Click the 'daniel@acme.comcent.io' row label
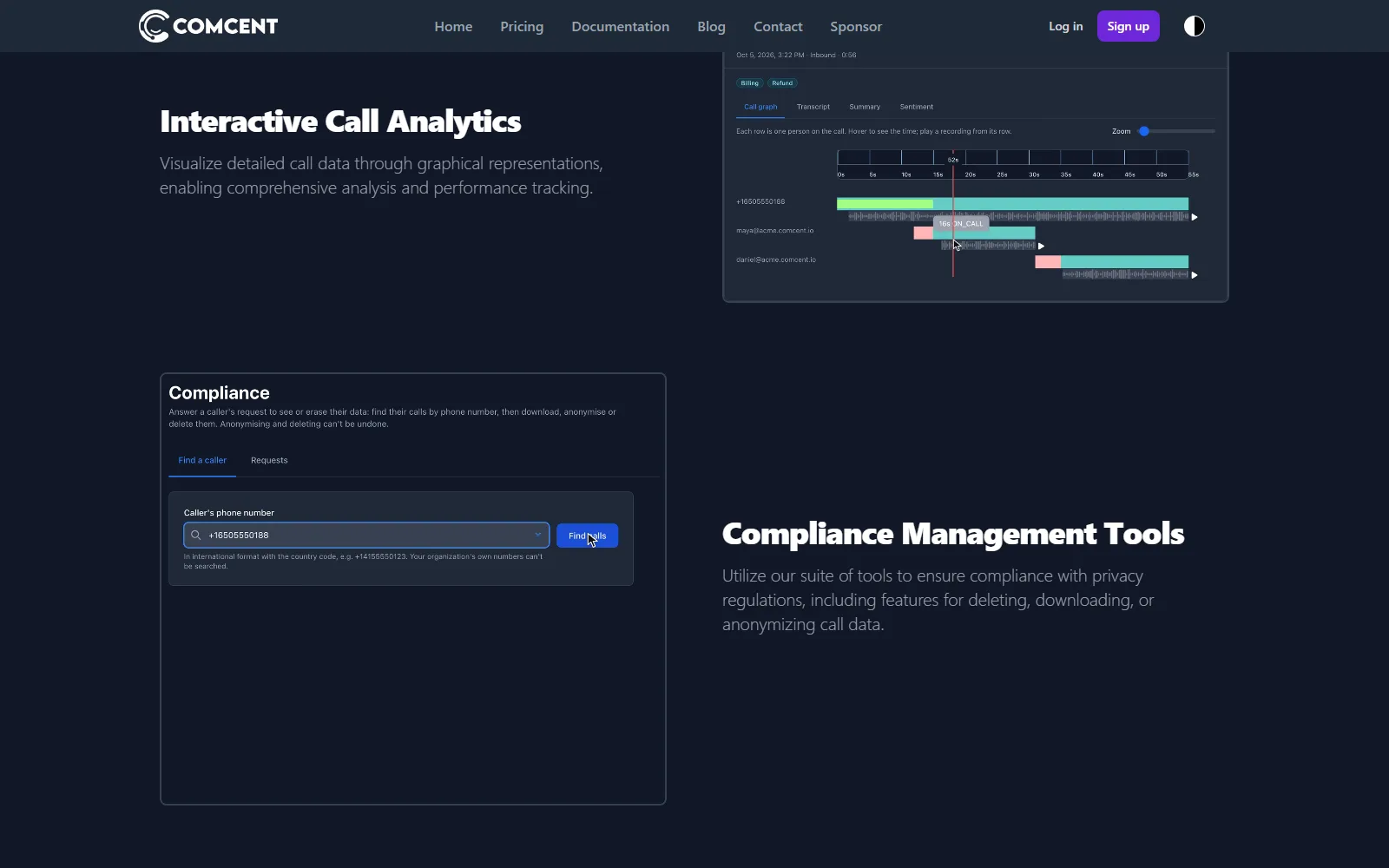Image resolution: width=1389 pixels, height=868 pixels. (x=776, y=260)
